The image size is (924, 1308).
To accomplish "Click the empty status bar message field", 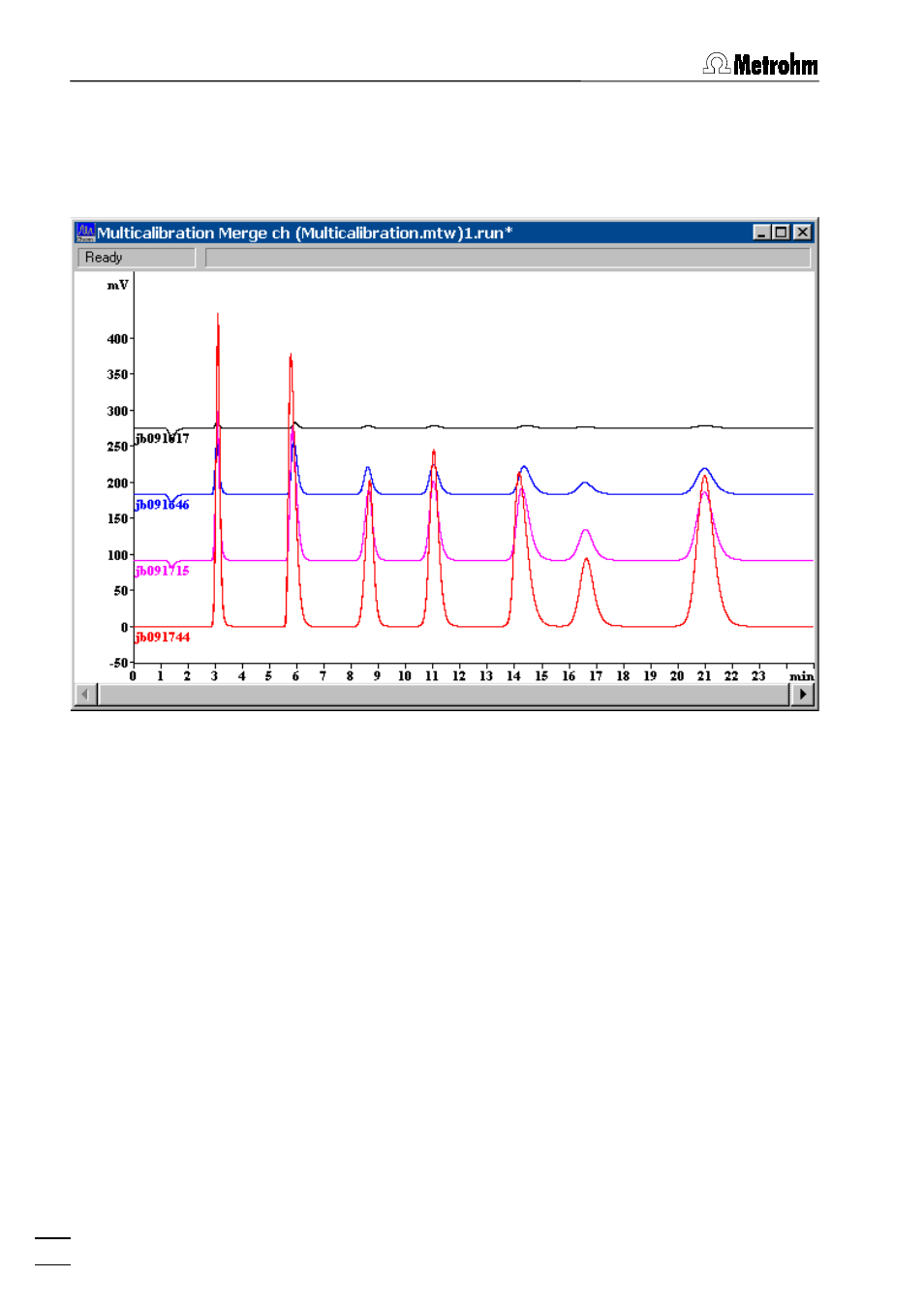I will point(508,258).
